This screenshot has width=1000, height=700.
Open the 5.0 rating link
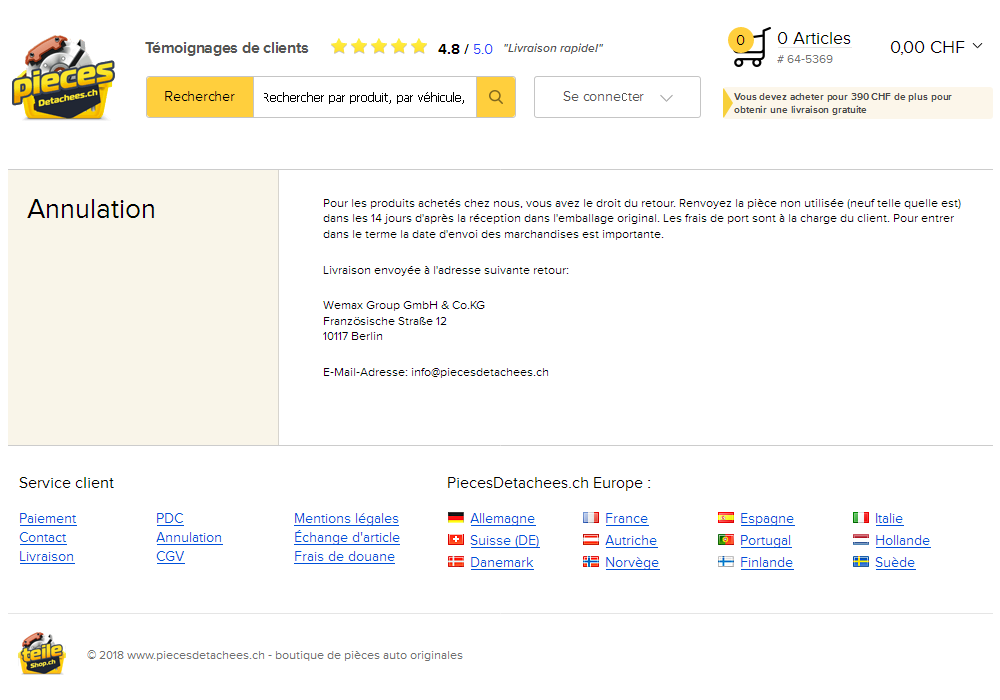pyautogui.click(x=482, y=48)
